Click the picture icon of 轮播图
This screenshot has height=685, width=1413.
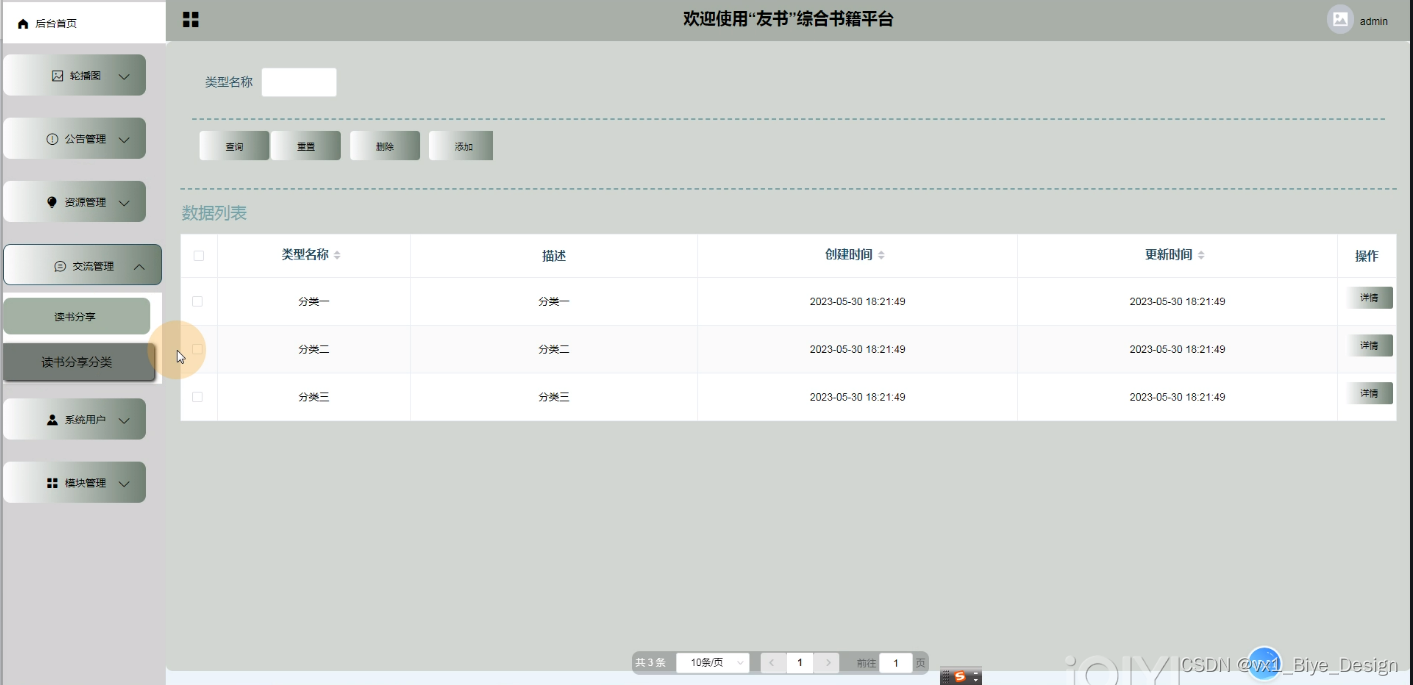click(x=57, y=76)
